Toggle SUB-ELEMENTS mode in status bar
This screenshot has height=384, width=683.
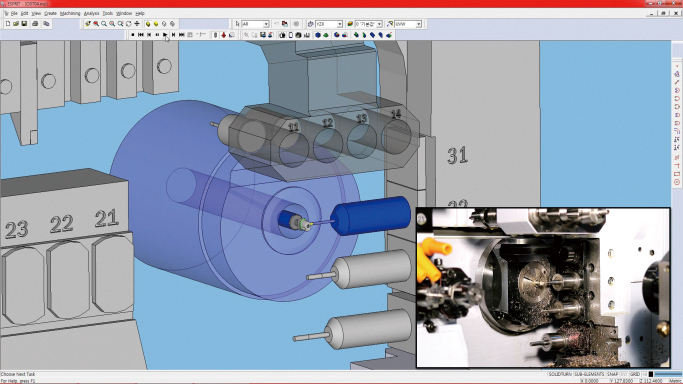589,374
